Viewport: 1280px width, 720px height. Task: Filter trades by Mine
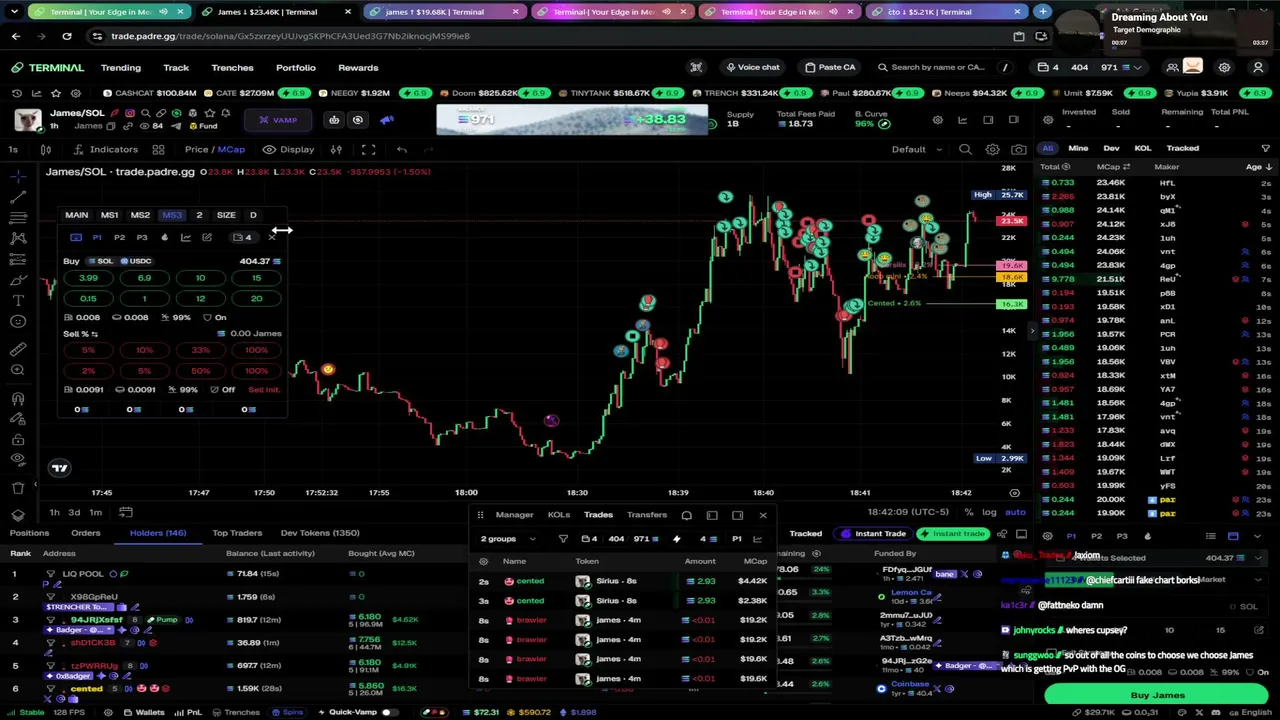[1078, 148]
